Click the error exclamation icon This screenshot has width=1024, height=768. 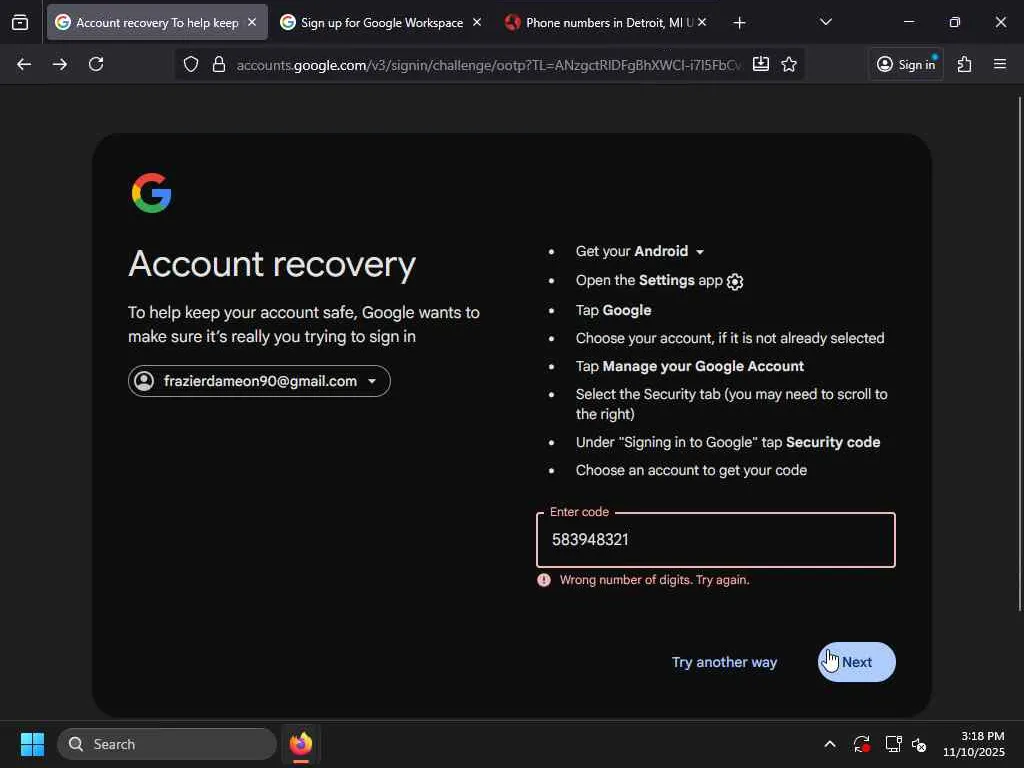coord(544,580)
